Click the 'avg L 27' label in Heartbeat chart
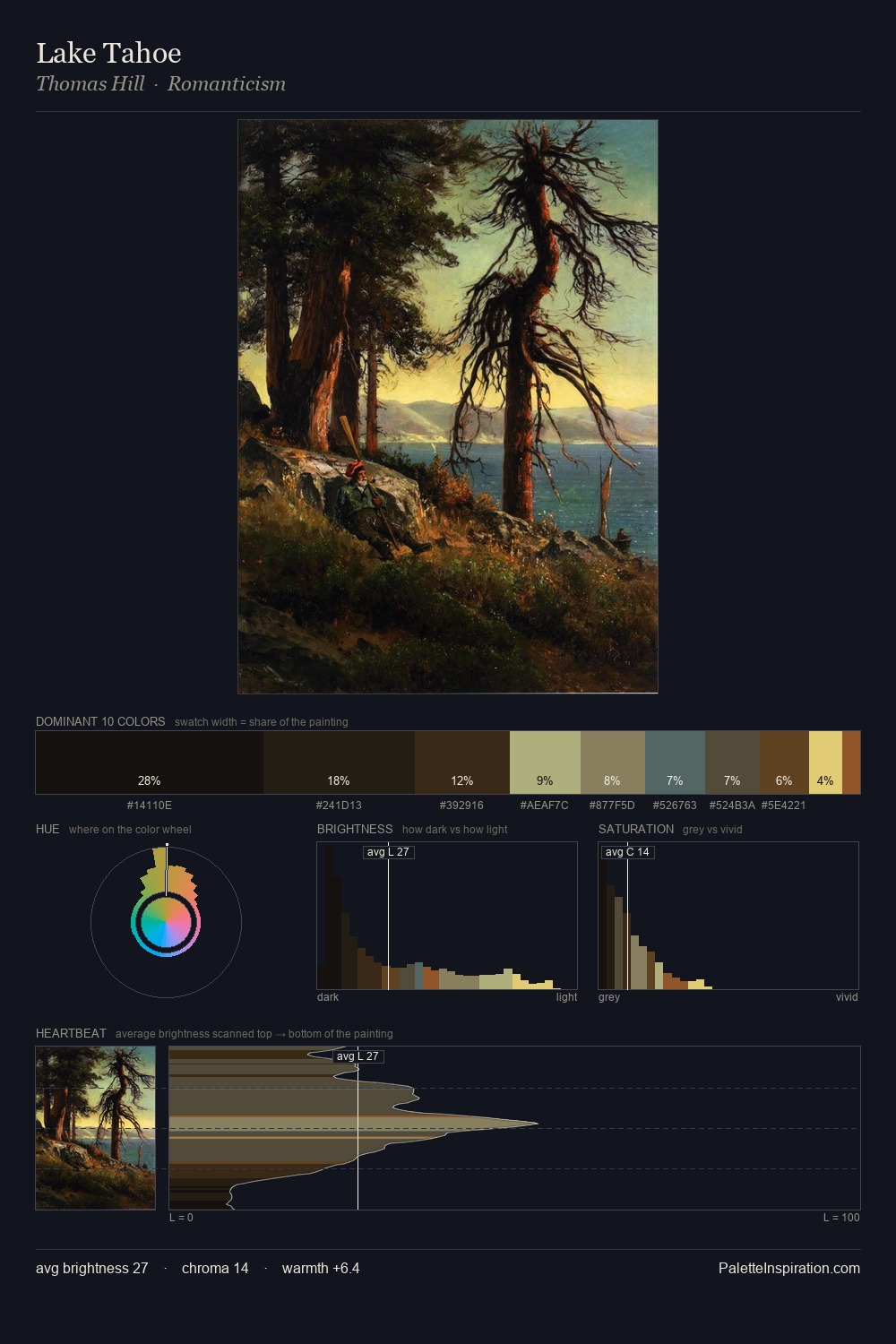 click(358, 1056)
